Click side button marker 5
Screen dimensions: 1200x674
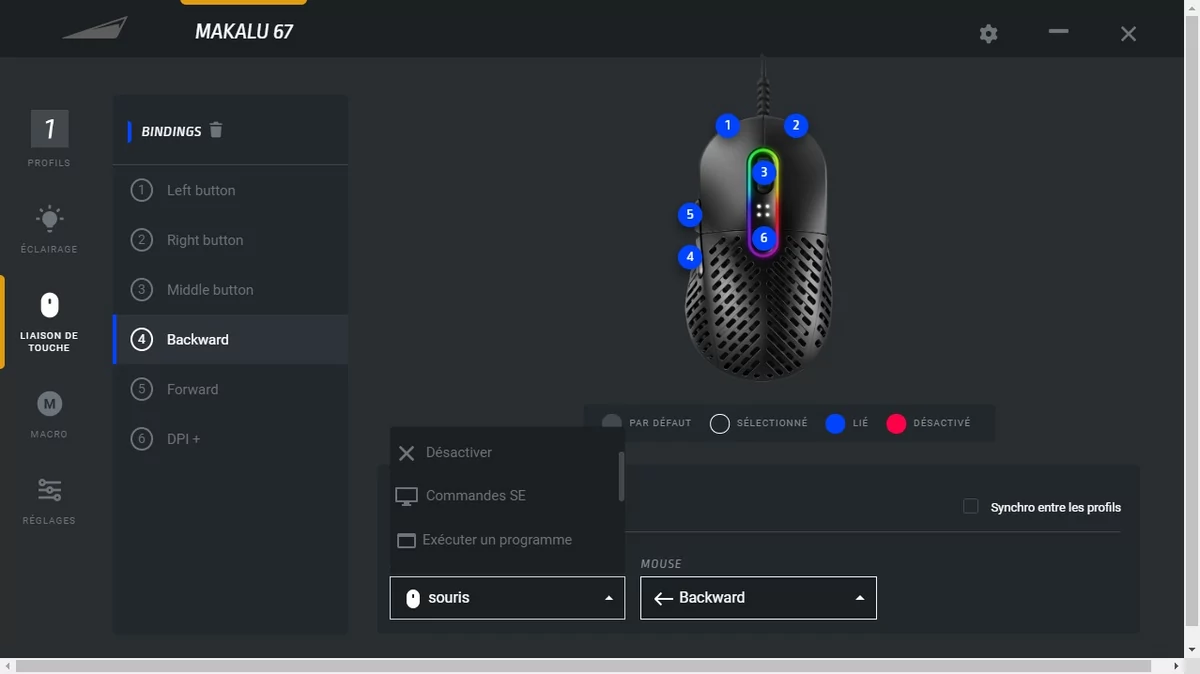point(689,214)
